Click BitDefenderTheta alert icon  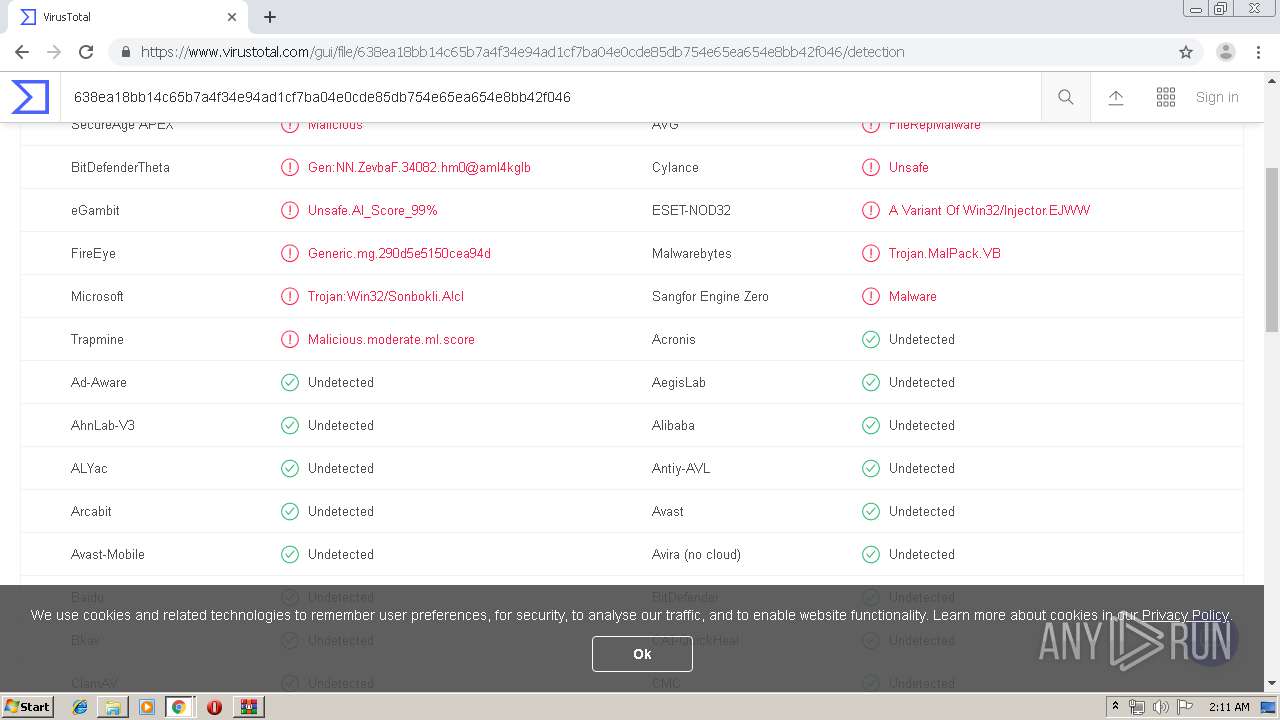pos(290,167)
